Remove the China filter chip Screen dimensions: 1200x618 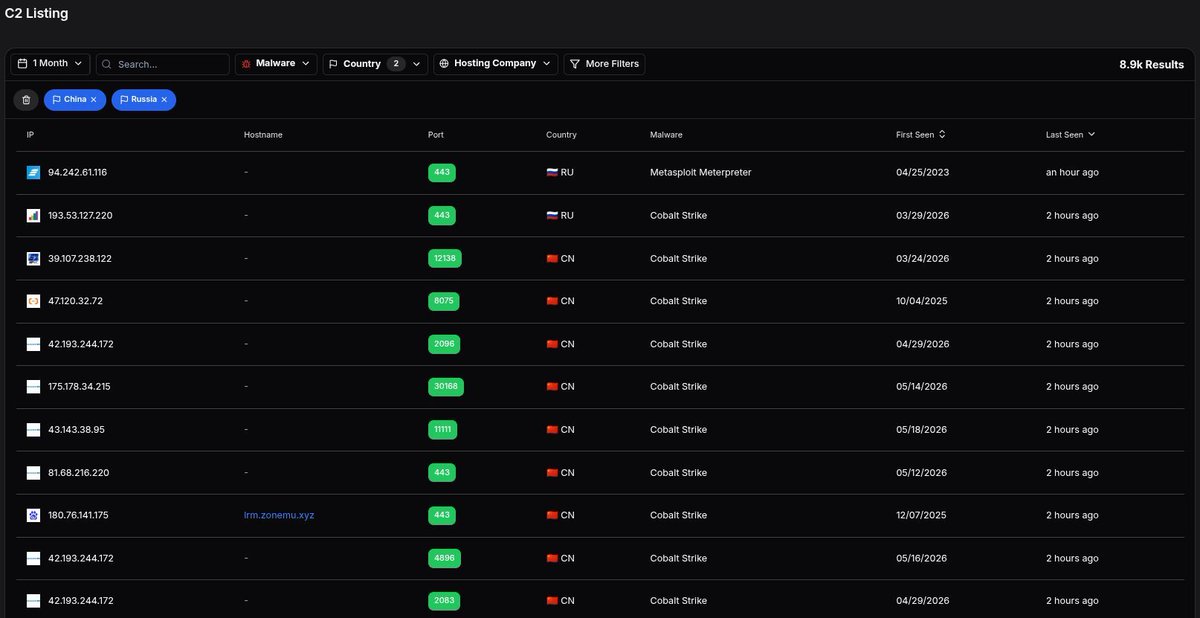tap(94, 100)
